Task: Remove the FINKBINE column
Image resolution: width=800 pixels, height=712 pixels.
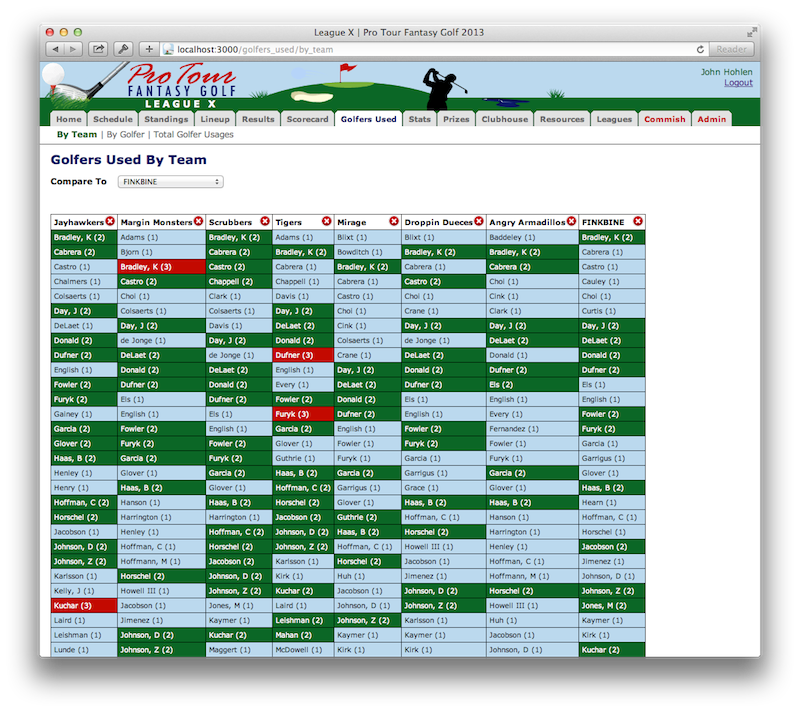Action: coord(638,221)
